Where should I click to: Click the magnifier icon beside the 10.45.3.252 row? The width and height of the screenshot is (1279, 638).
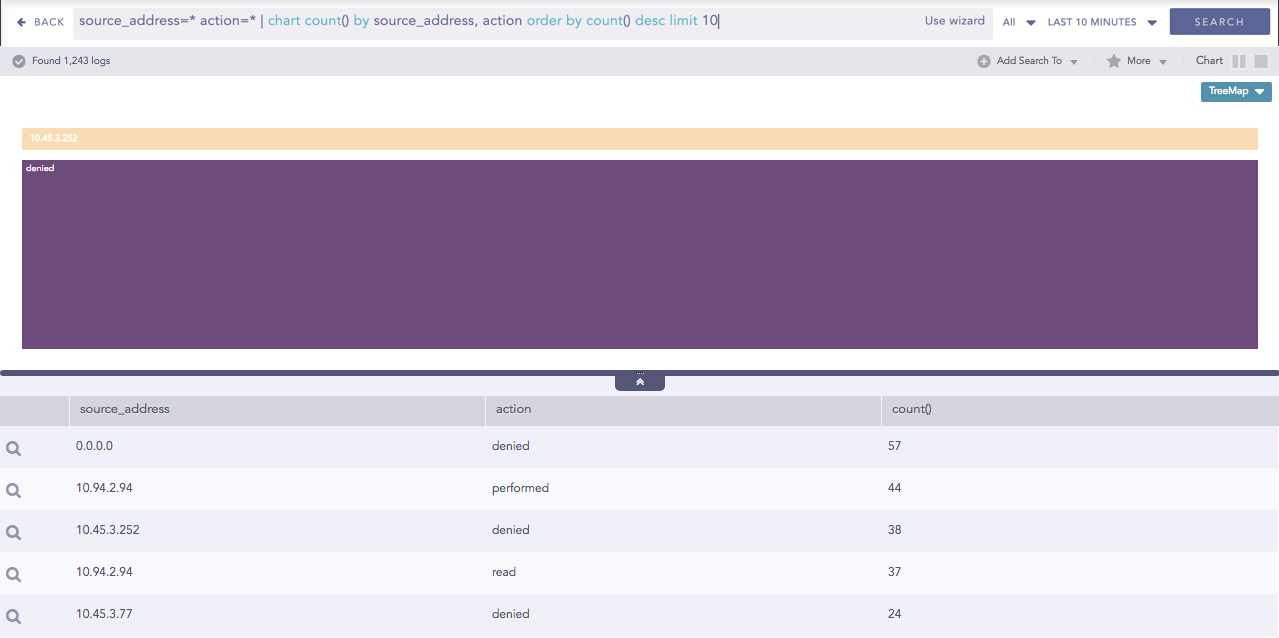pyautogui.click(x=13, y=532)
